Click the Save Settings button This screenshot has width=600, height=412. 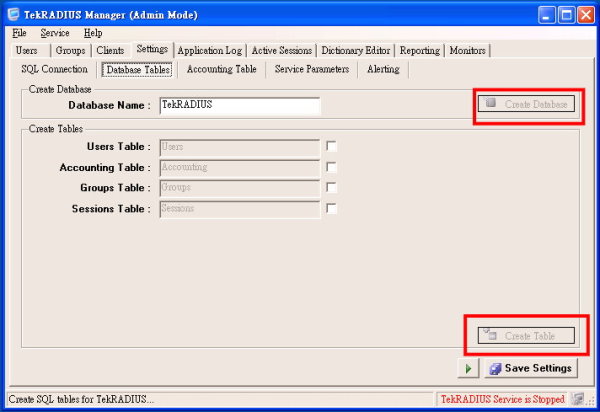point(531,368)
